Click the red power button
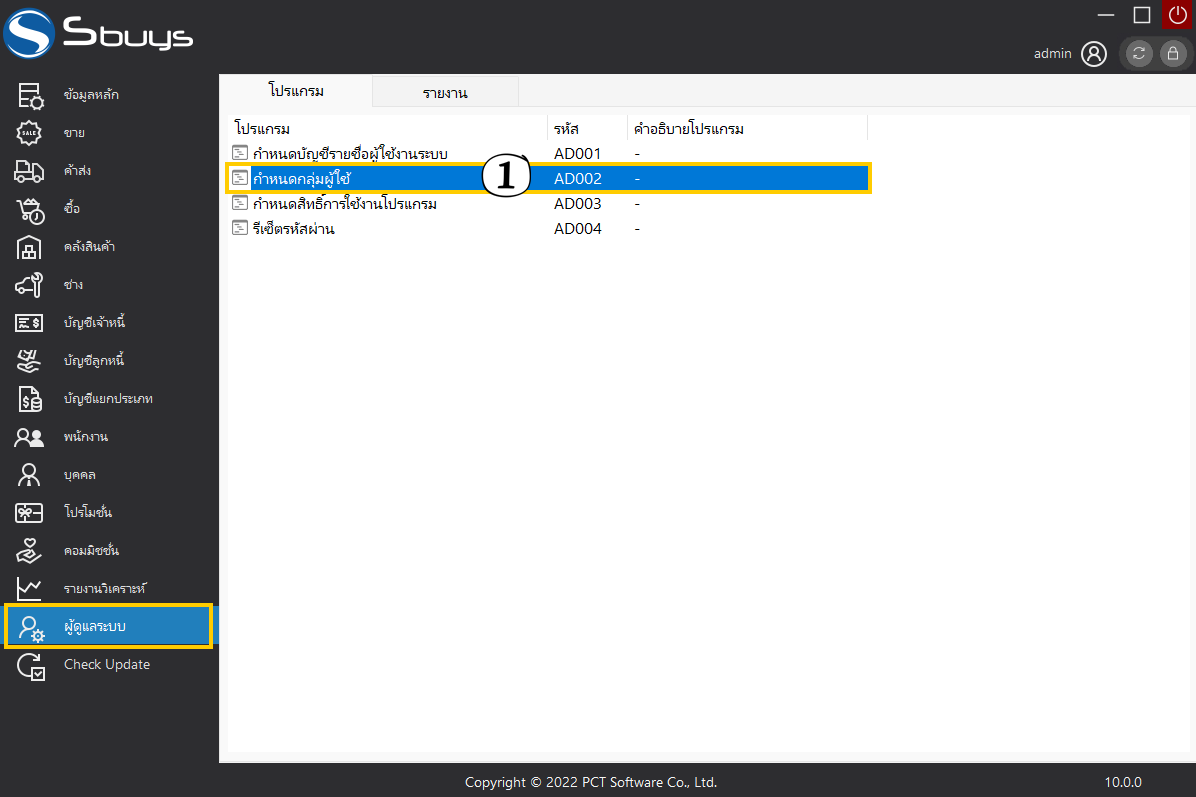This screenshot has width=1196, height=797. (x=1177, y=14)
